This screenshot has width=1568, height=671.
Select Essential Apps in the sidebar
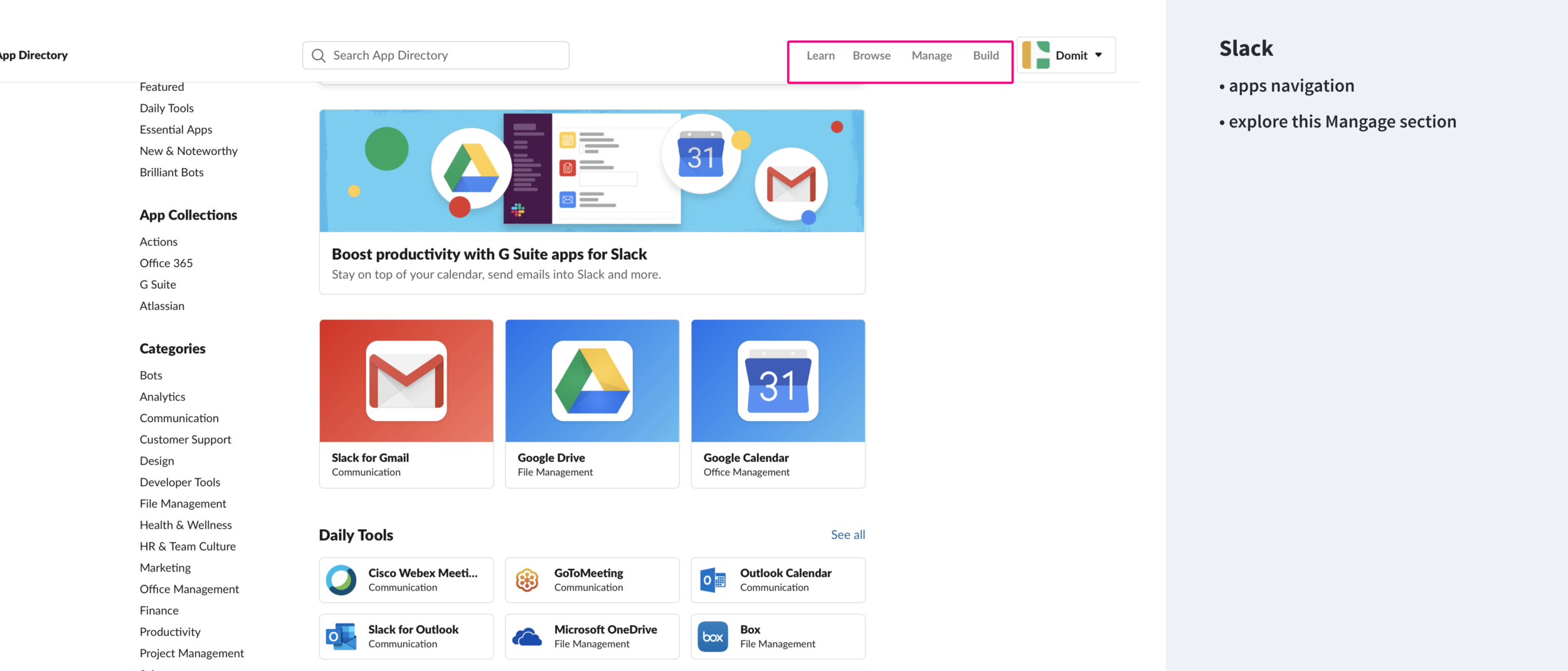[176, 129]
